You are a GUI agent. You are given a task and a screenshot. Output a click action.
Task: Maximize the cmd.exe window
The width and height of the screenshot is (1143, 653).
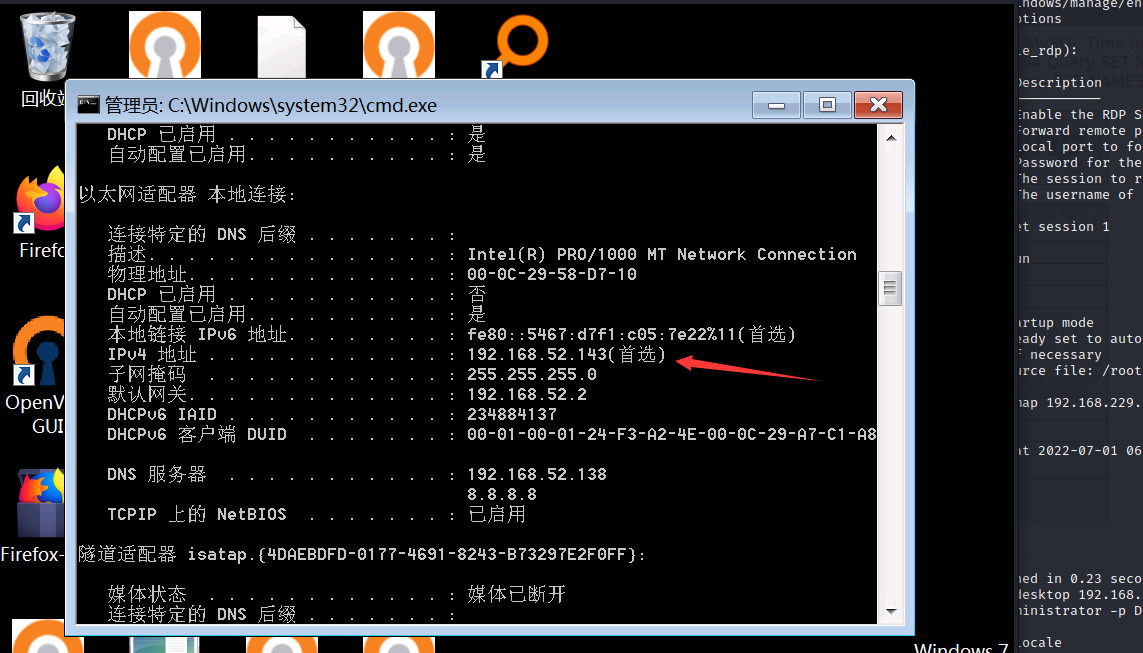click(x=827, y=105)
